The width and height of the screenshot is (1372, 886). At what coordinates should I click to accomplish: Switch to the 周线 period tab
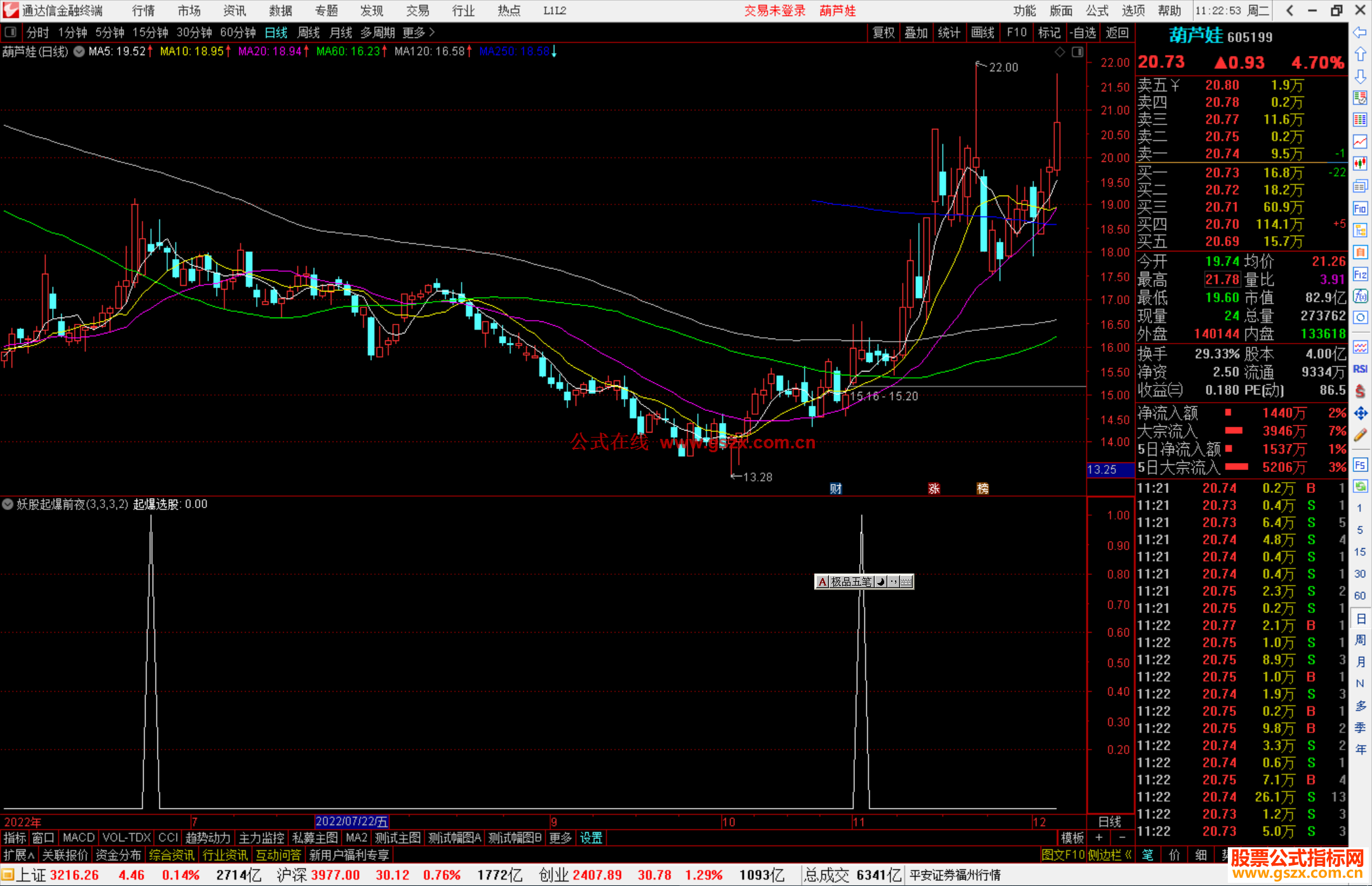pos(309,32)
